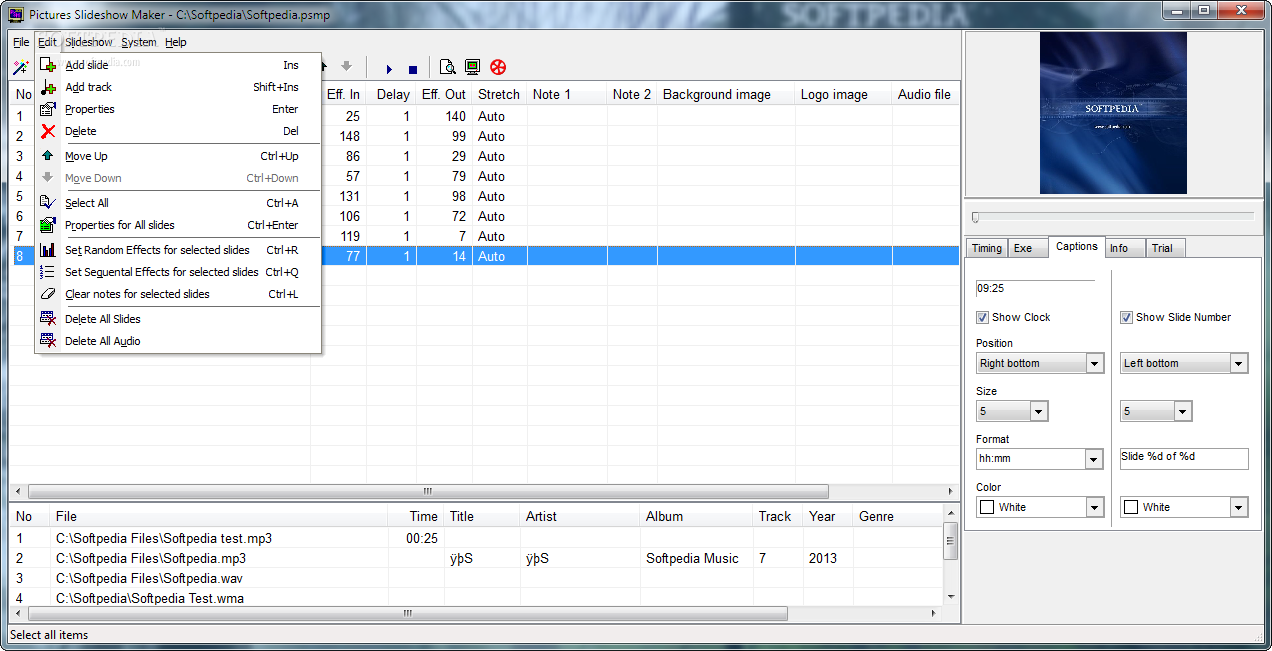Click the Add slide icon in Edit menu

[x=48, y=65]
